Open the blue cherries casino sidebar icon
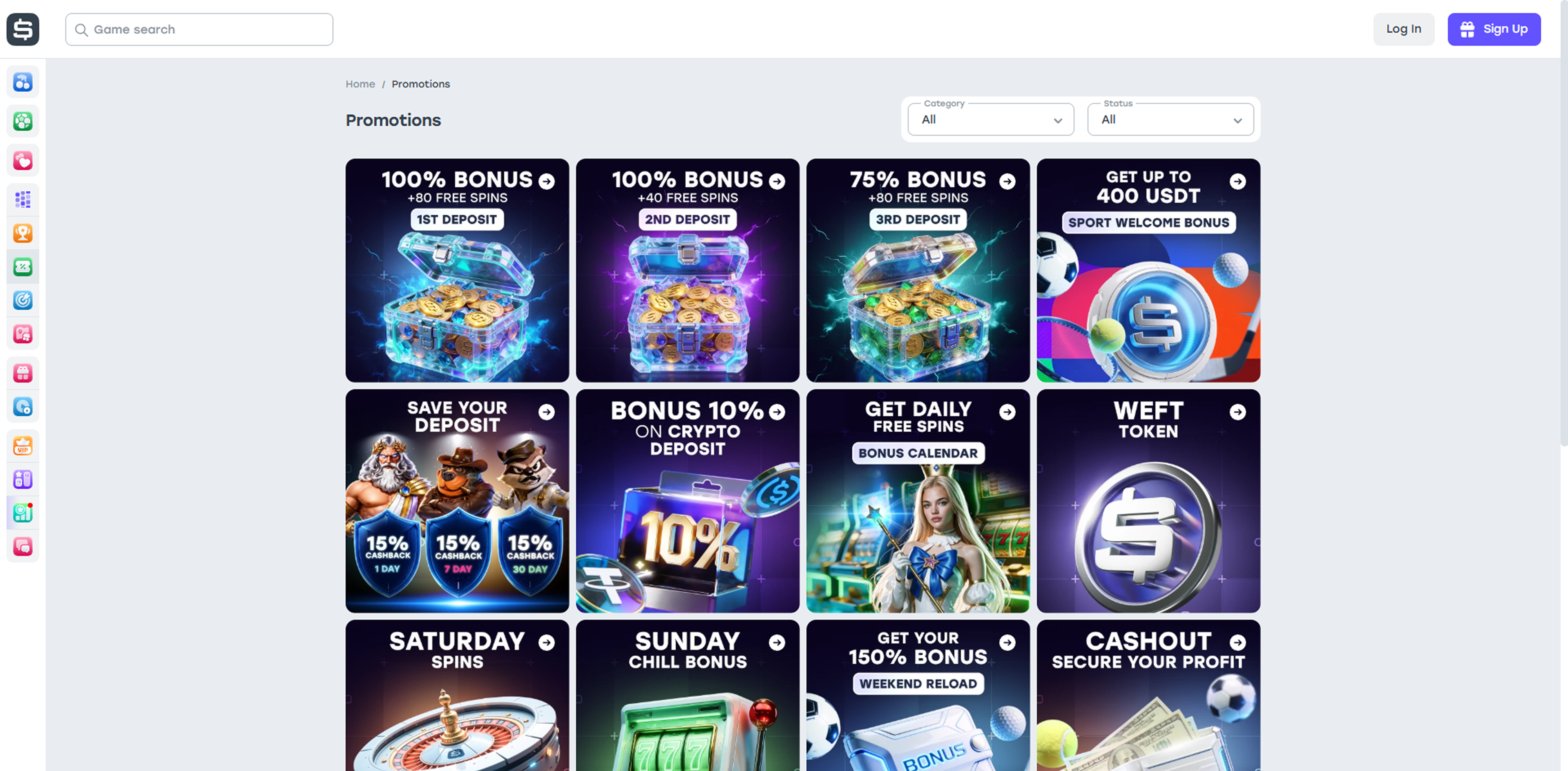1568x771 pixels. (x=22, y=82)
